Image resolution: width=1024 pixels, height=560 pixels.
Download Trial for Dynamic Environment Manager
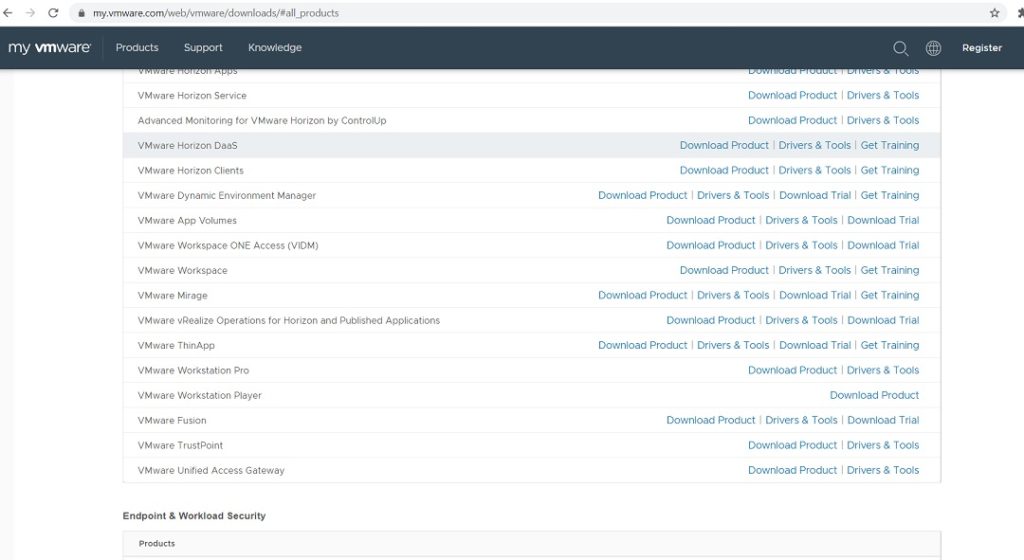point(815,195)
